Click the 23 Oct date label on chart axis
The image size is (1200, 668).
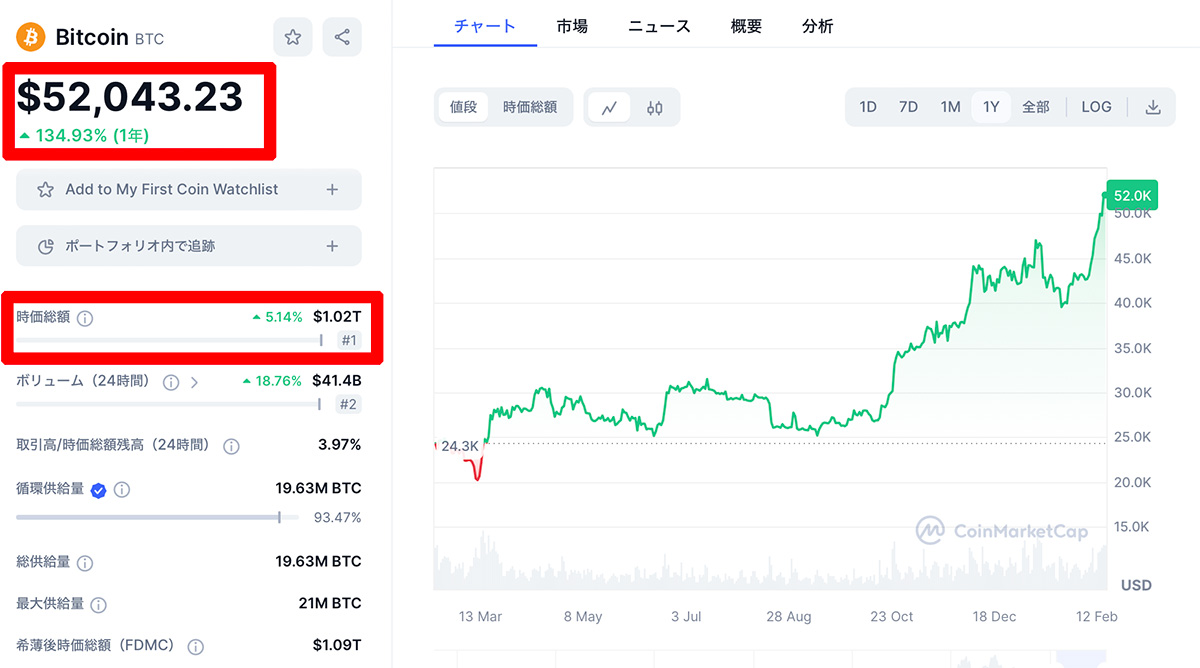pyautogui.click(x=891, y=617)
